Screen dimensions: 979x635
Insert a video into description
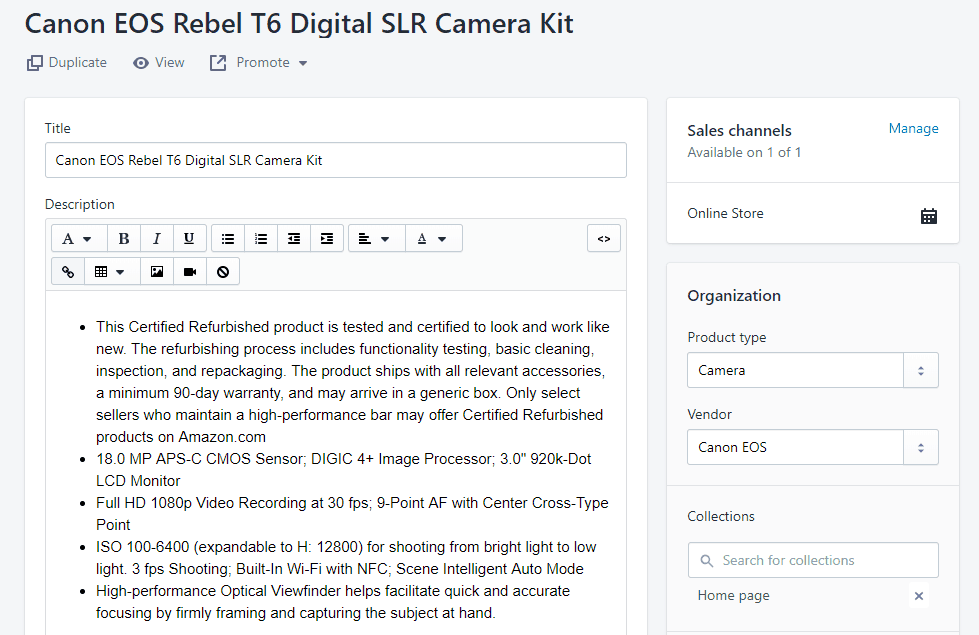(190, 272)
